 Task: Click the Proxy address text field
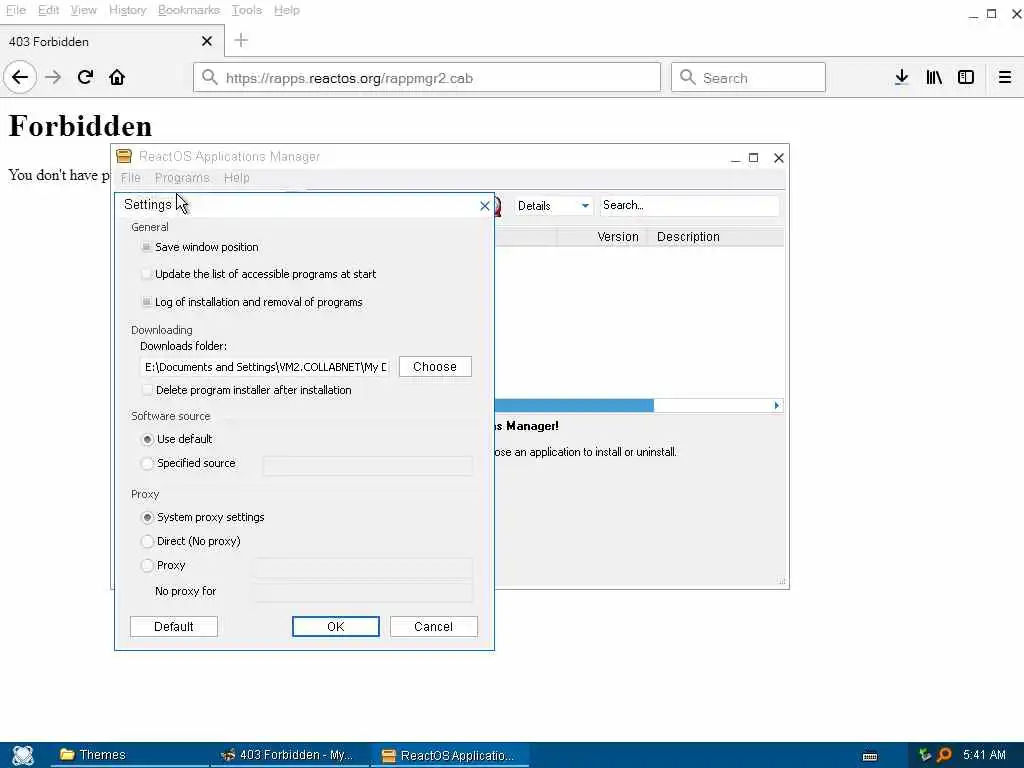coord(362,567)
